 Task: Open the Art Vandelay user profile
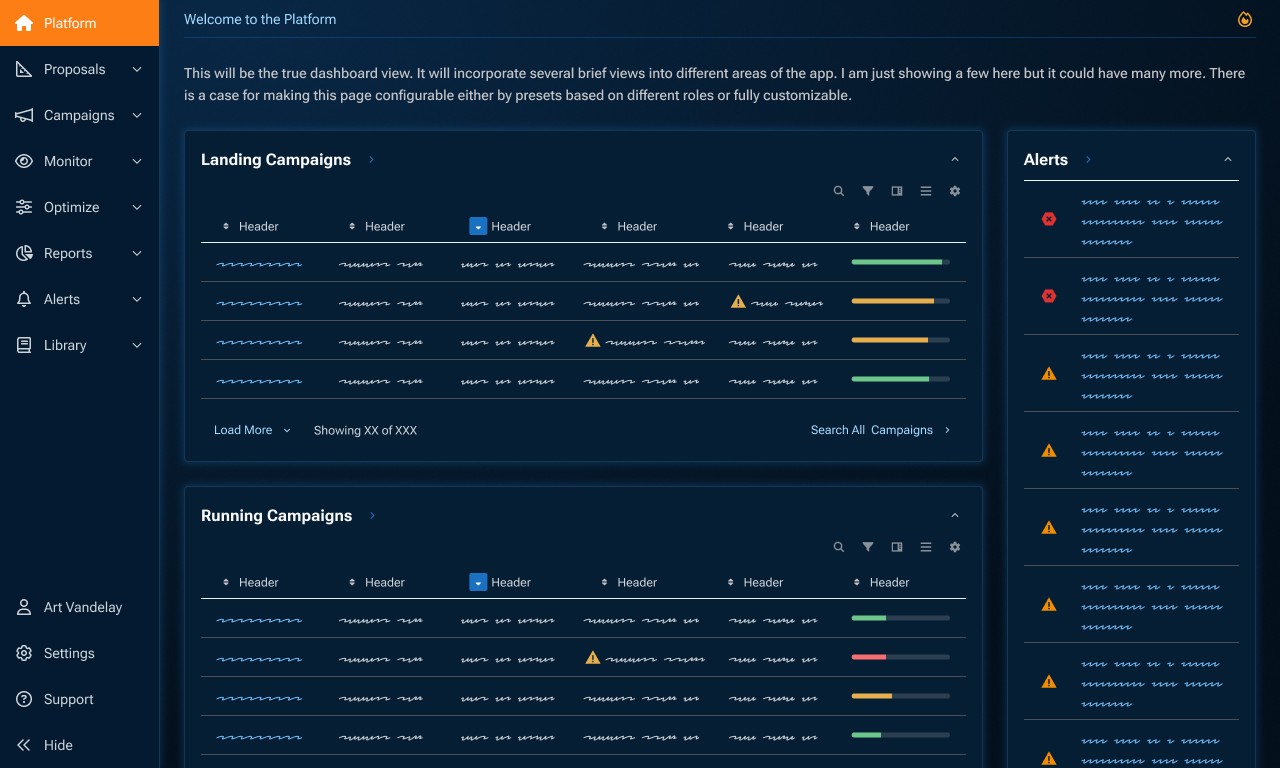pos(79,607)
